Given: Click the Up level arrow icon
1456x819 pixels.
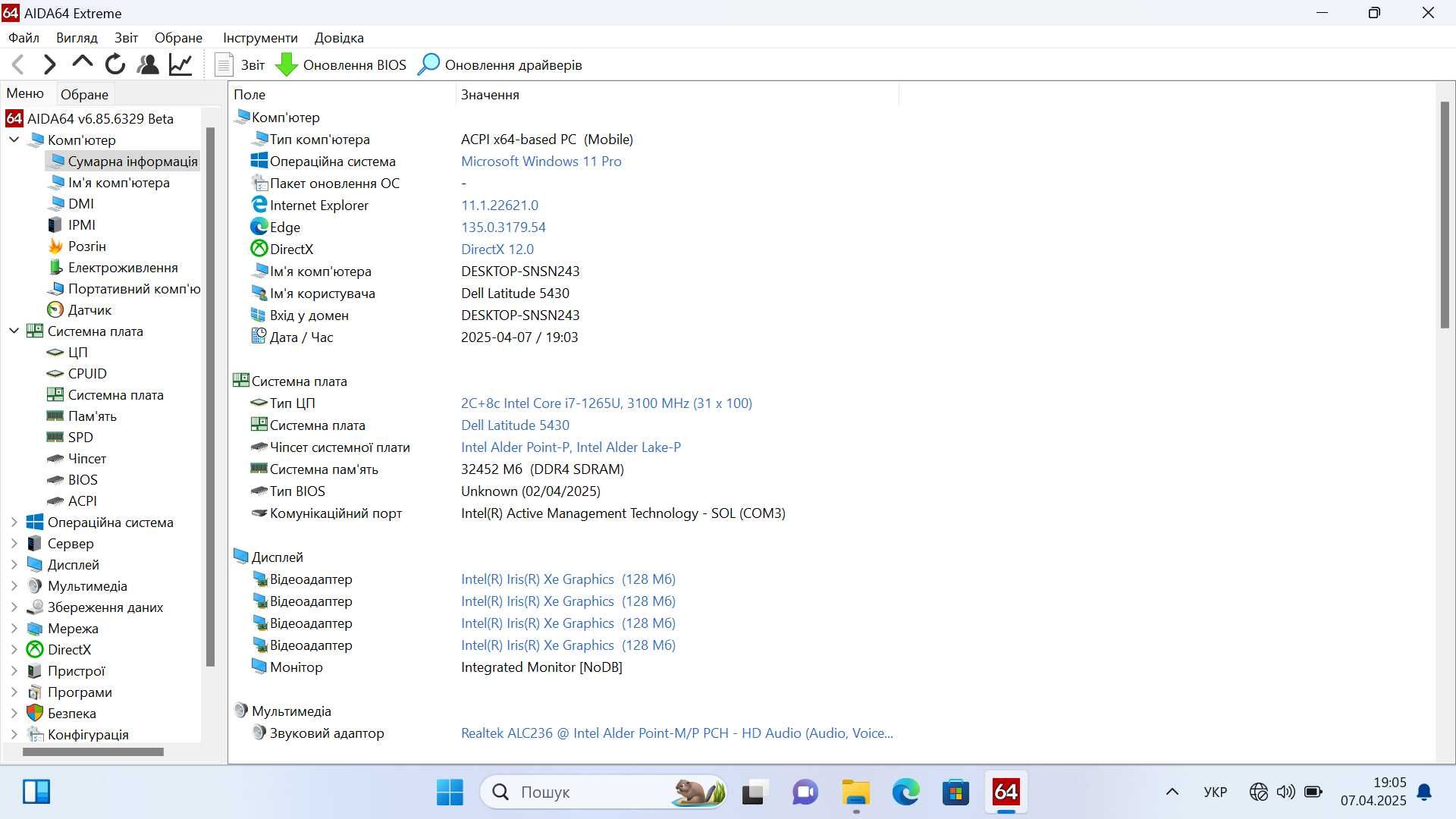Looking at the screenshot, I should tap(82, 63).
